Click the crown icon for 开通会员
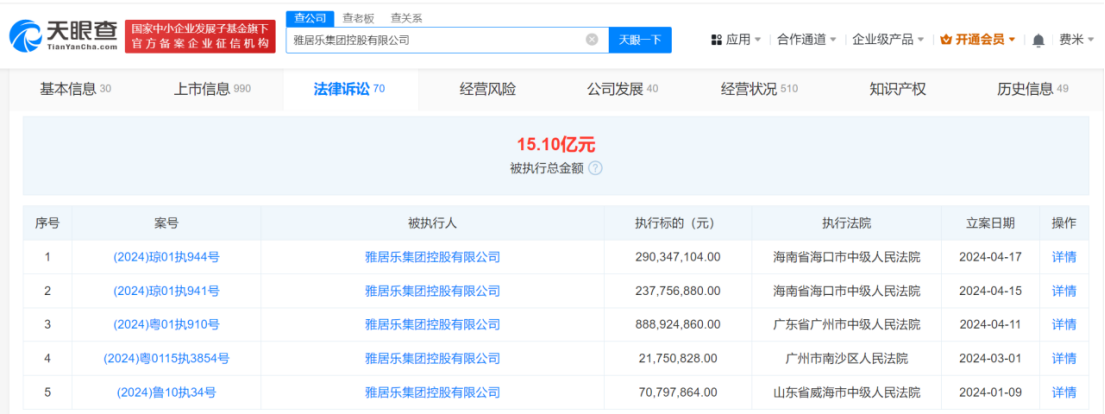This screenshot has width=1105, height=414. click(x=946, y=40)
